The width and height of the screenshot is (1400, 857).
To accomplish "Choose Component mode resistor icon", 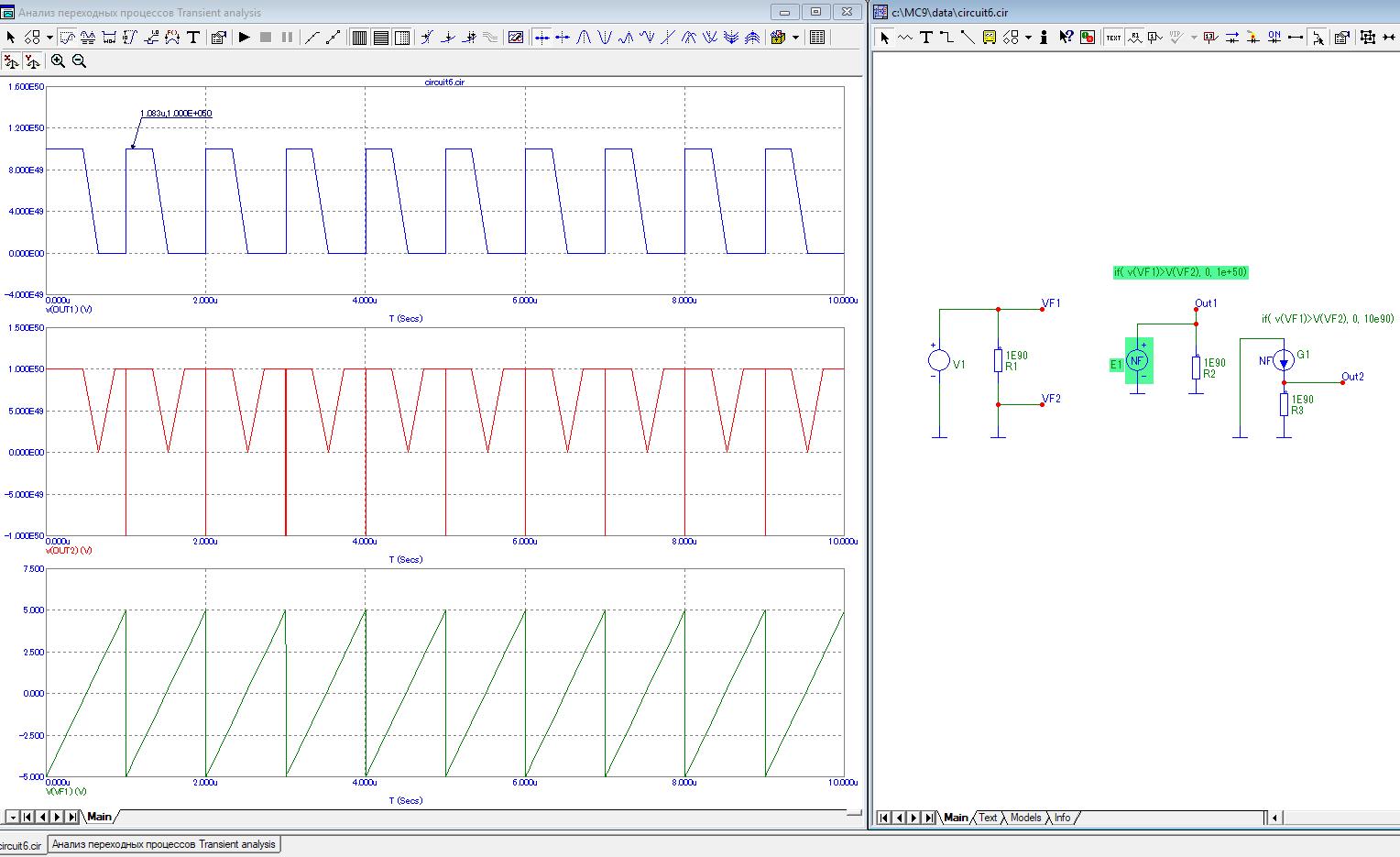I will (905, 38).
